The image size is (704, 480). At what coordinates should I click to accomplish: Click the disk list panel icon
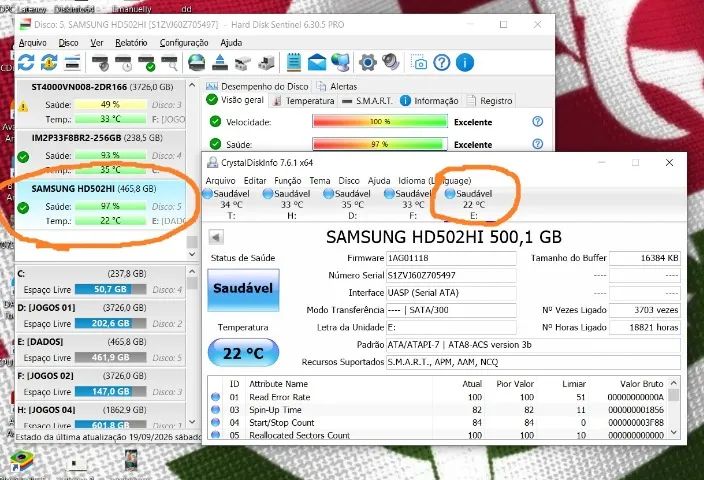point(72,62)
